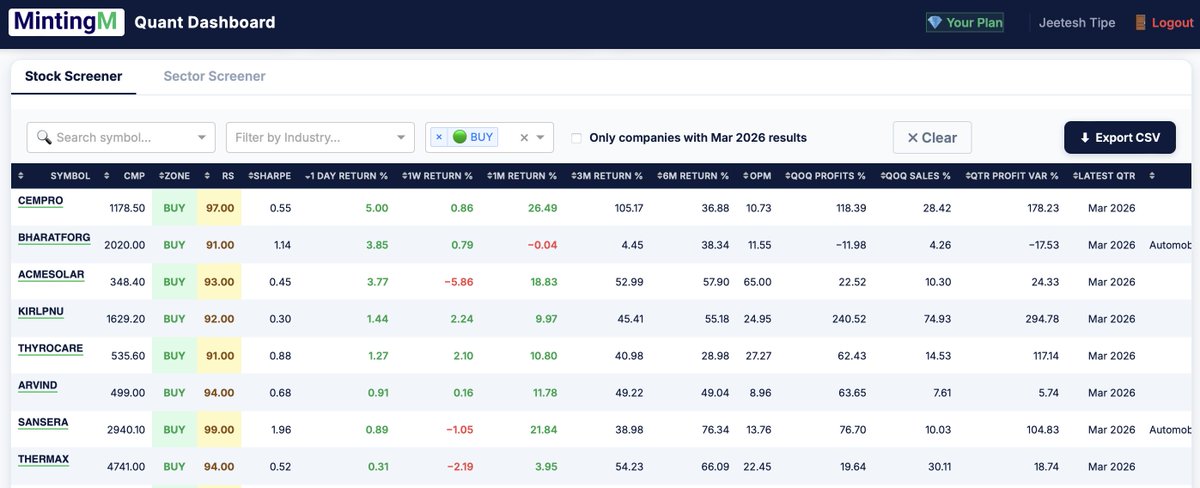1200x488 pixels.
Task: Click RS value 99.00 for SANSERA
Action: [x=218, y=430]
